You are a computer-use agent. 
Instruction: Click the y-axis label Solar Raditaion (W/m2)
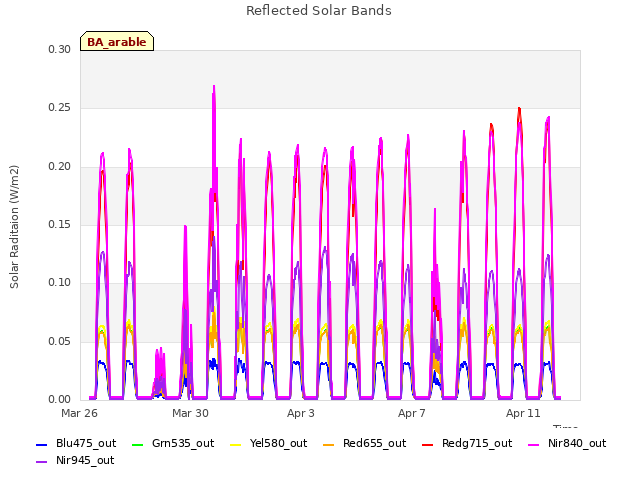14,227
